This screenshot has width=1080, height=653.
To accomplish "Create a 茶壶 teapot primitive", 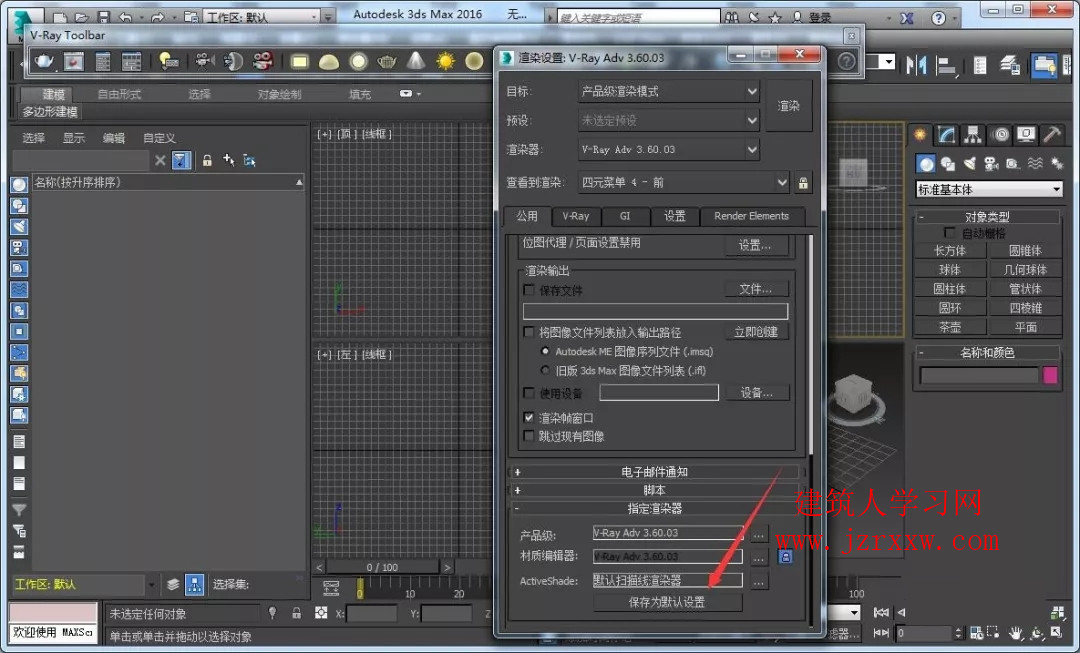I will 951,327.
